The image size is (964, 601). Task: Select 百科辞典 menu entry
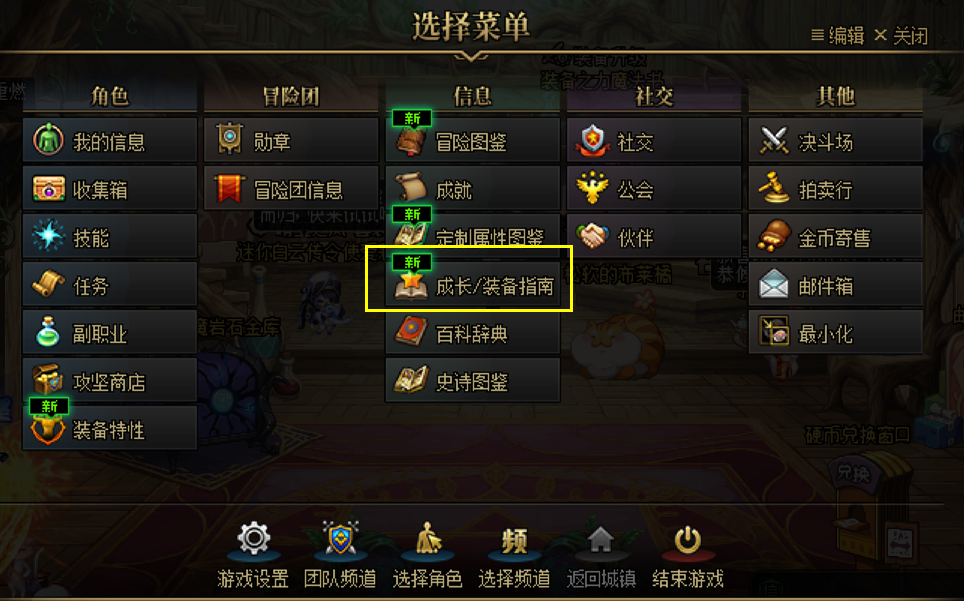pos(473,332)
